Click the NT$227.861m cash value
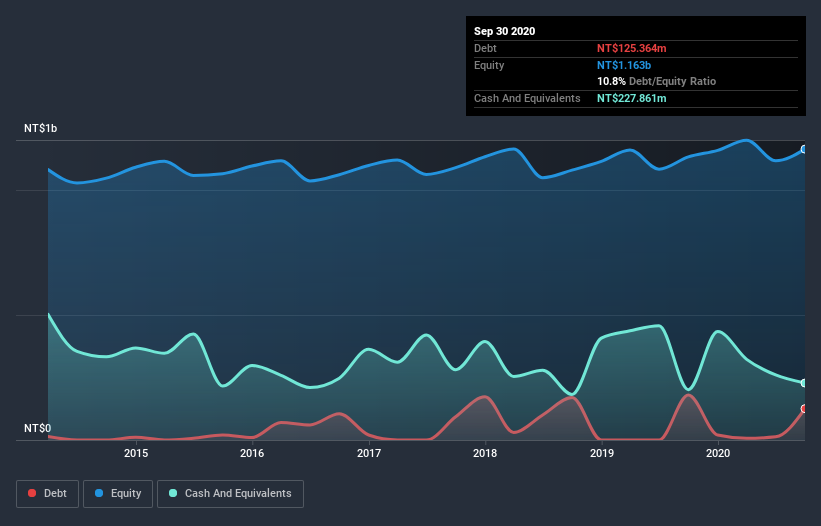Screen dimensions: 821x526 pos(631,98)
